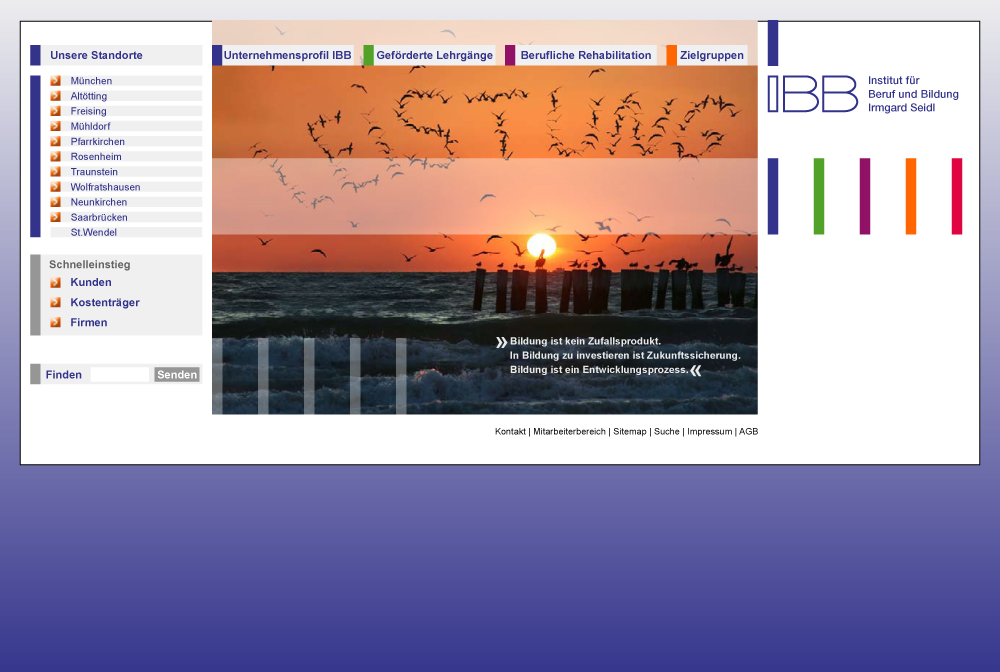Open the St.Wendel location link
The width and height of the screenshot is (1000, 672).
pos(93,233)
